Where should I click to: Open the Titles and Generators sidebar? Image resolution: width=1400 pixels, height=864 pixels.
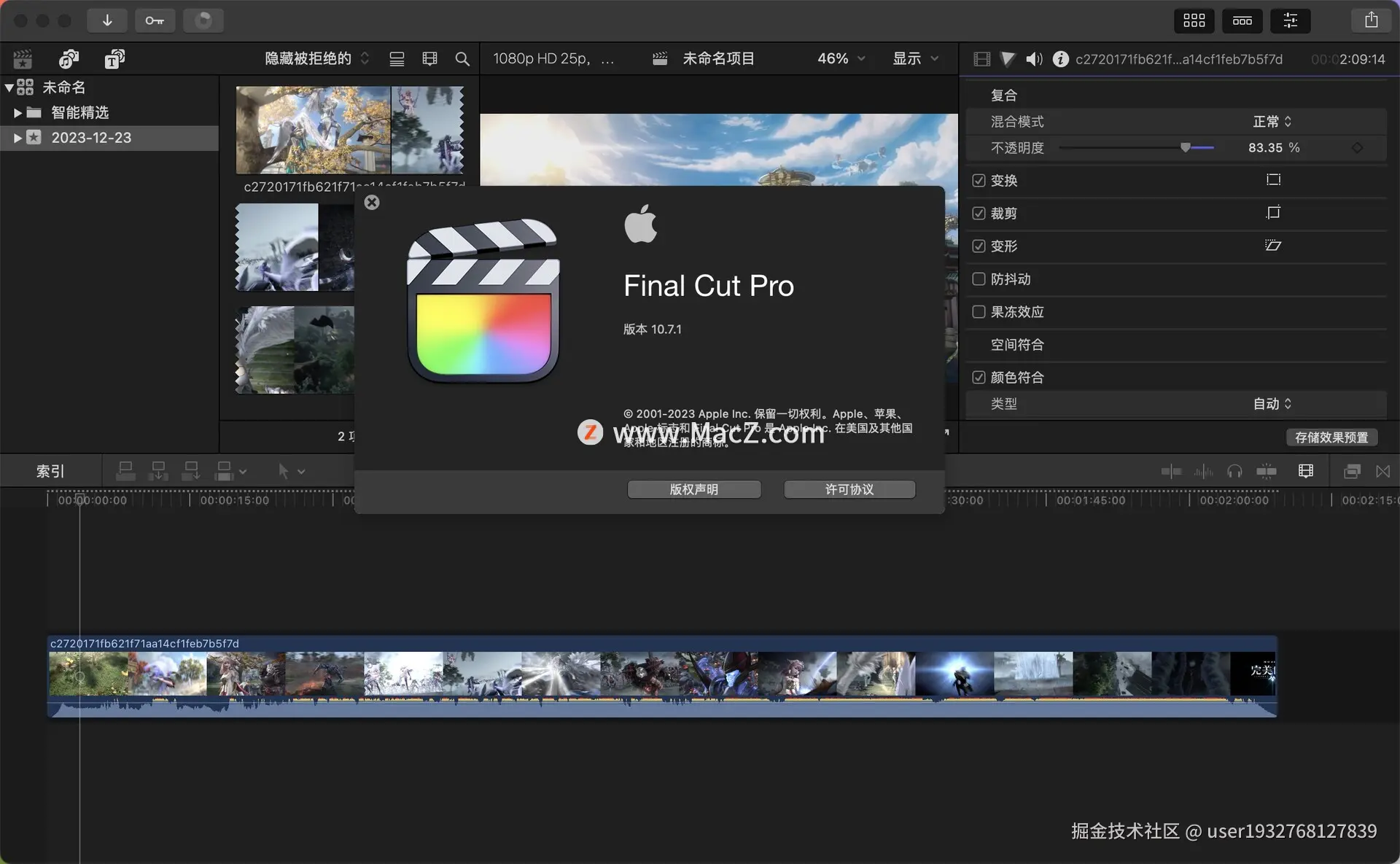pos(114,58)
